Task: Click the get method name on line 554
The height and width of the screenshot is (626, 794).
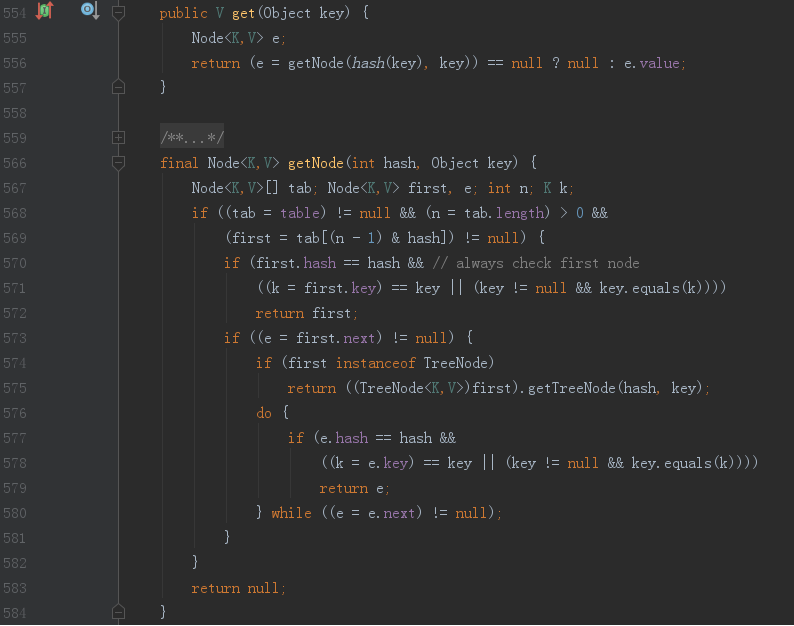Action: click(243, 13)
